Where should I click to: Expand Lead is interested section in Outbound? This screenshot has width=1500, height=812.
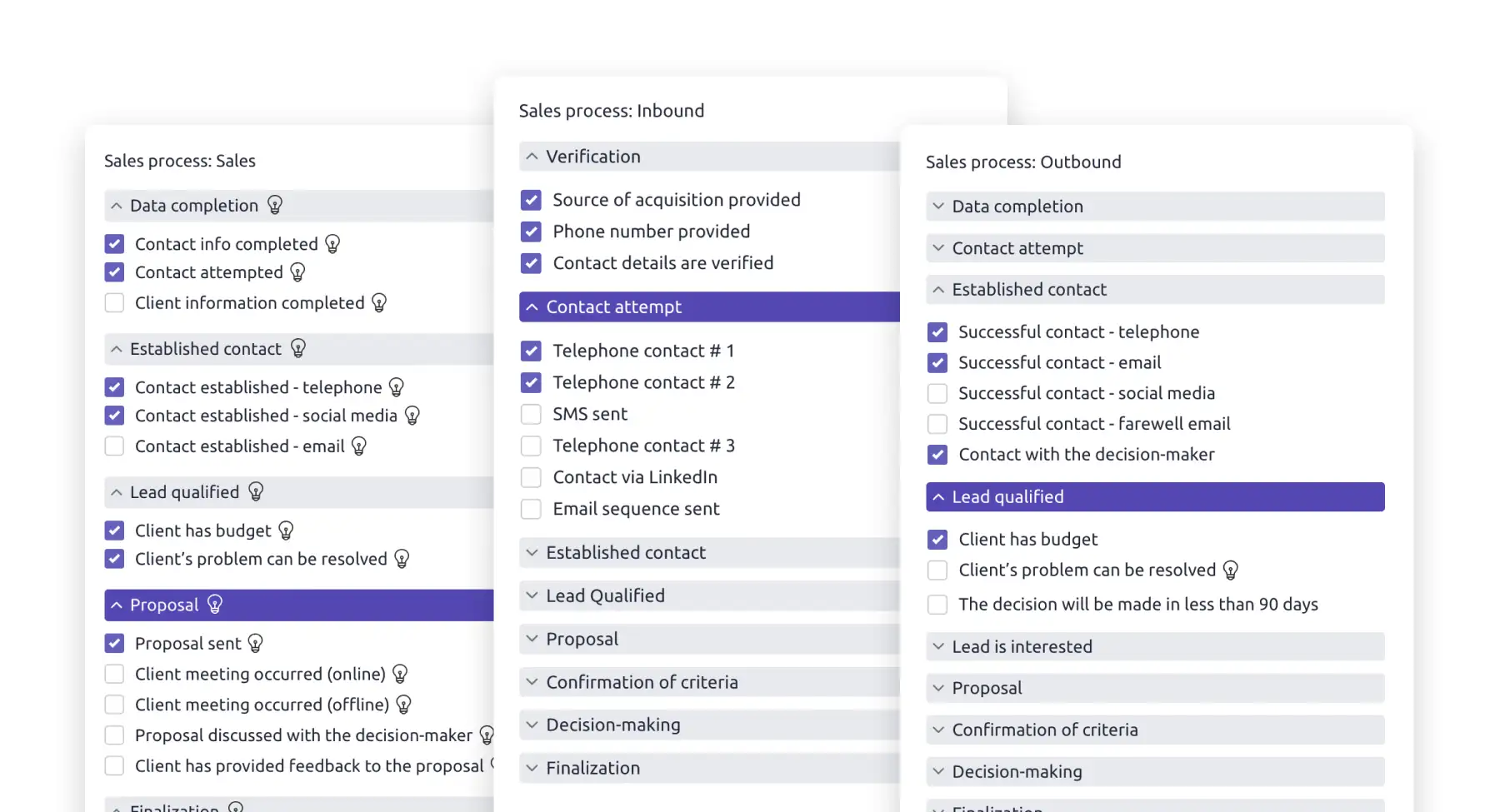1155,646
